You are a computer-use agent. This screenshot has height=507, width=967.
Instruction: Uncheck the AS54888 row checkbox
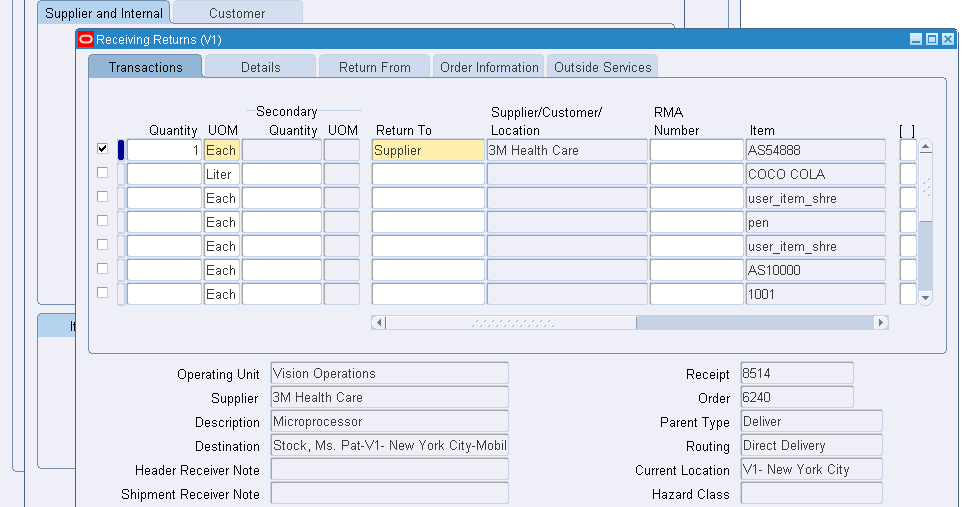tap(102, 149)
